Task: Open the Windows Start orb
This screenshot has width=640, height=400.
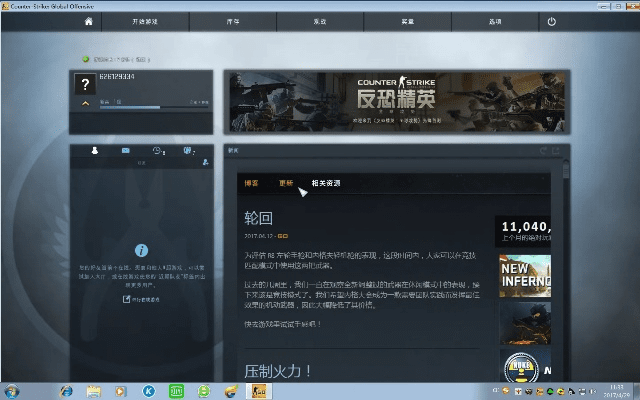Action: coord(11,391)
